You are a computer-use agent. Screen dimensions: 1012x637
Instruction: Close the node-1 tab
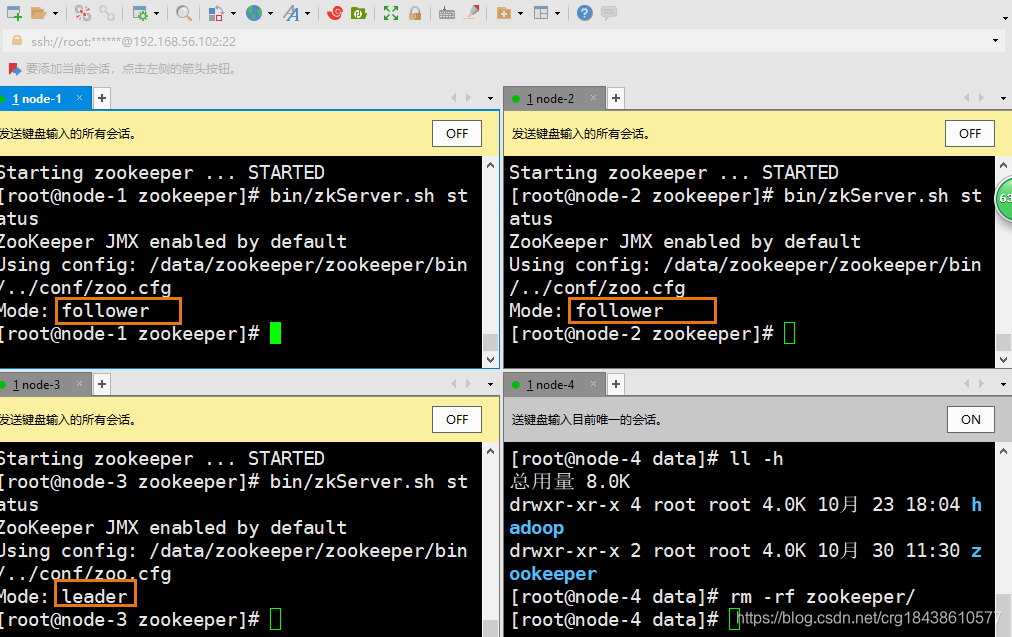pyautogui.click(x=79, y=97)
